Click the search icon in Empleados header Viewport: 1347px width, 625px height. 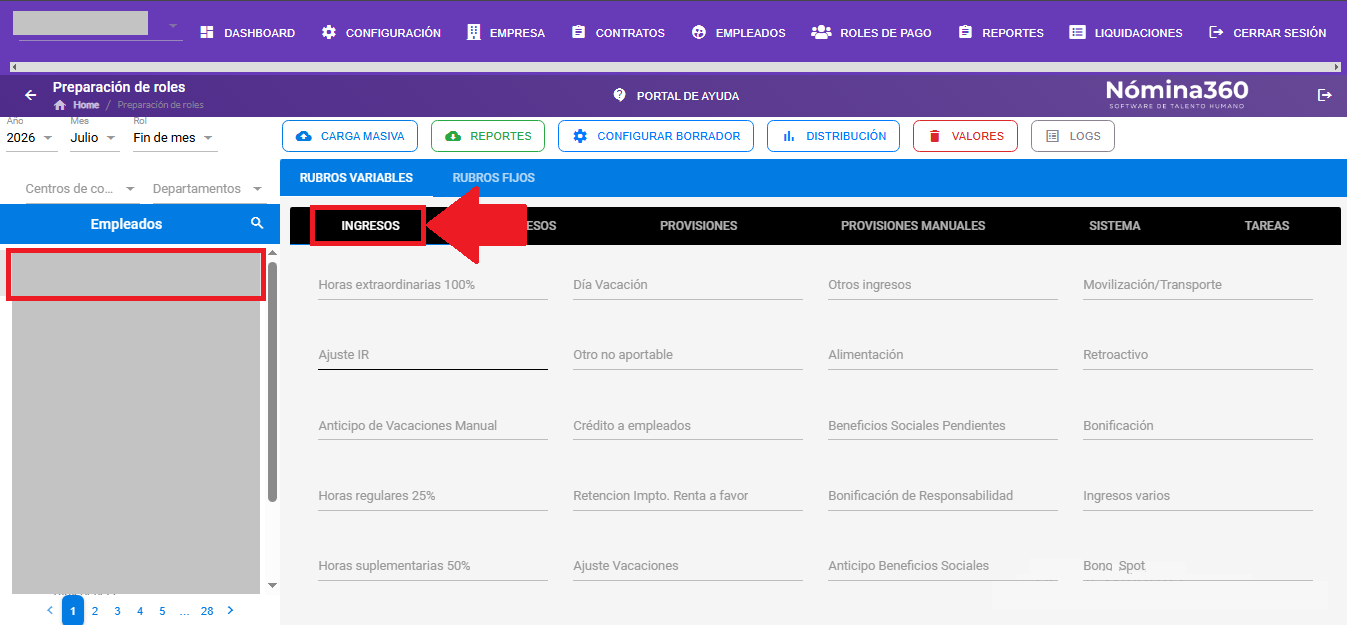[x=257, y=224]
